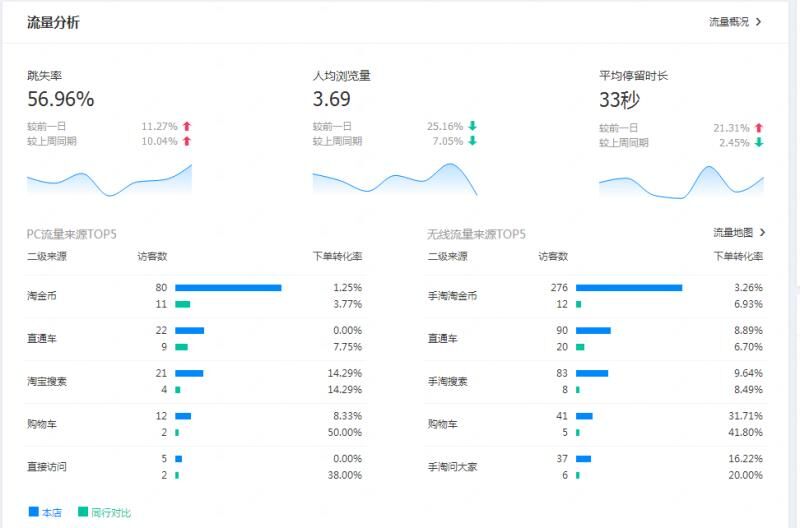Click the green down arrow beside 25.16%
This screenshot has width=800, height=528.
click(473, 127)
